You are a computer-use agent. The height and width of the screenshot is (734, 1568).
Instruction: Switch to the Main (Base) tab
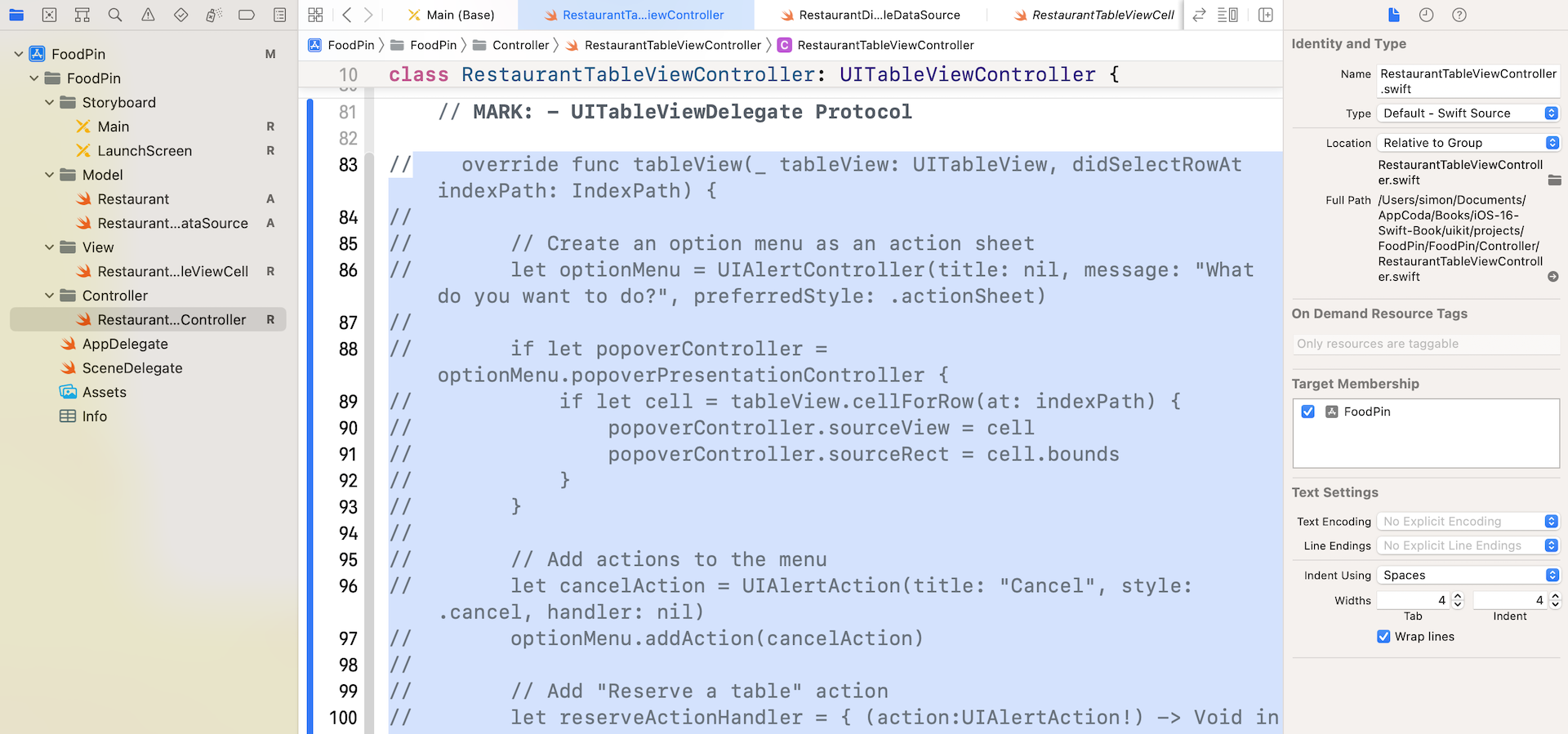[452, 15]
